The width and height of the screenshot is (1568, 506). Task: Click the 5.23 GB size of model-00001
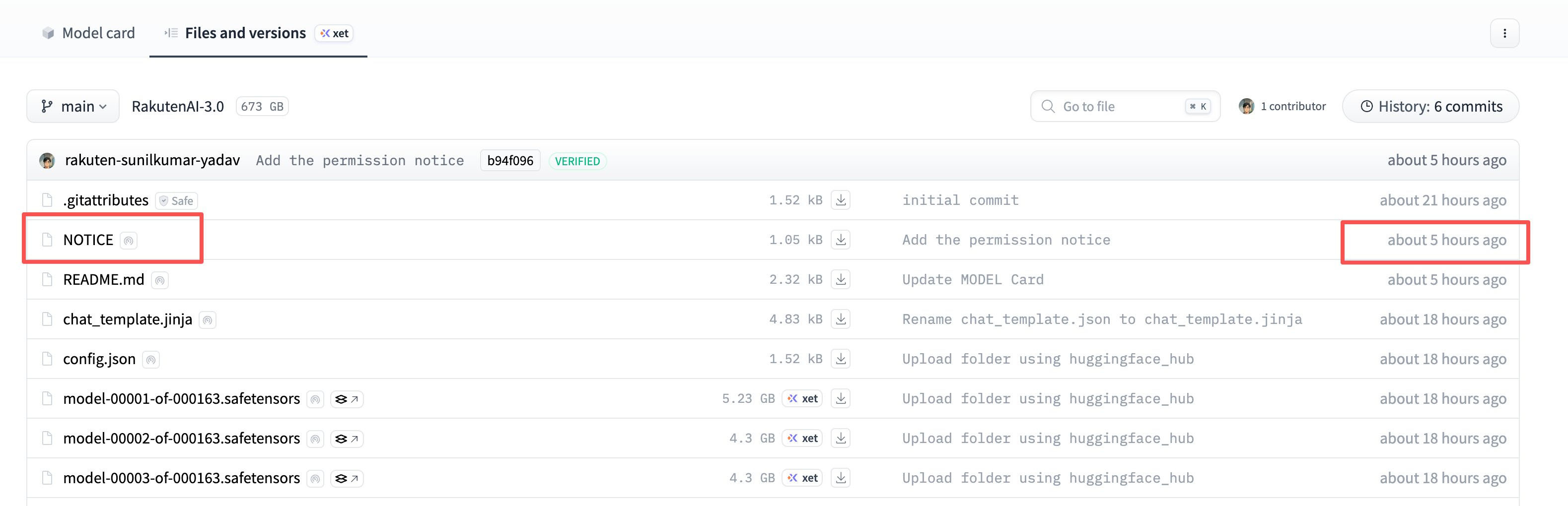tap(748, 398)
